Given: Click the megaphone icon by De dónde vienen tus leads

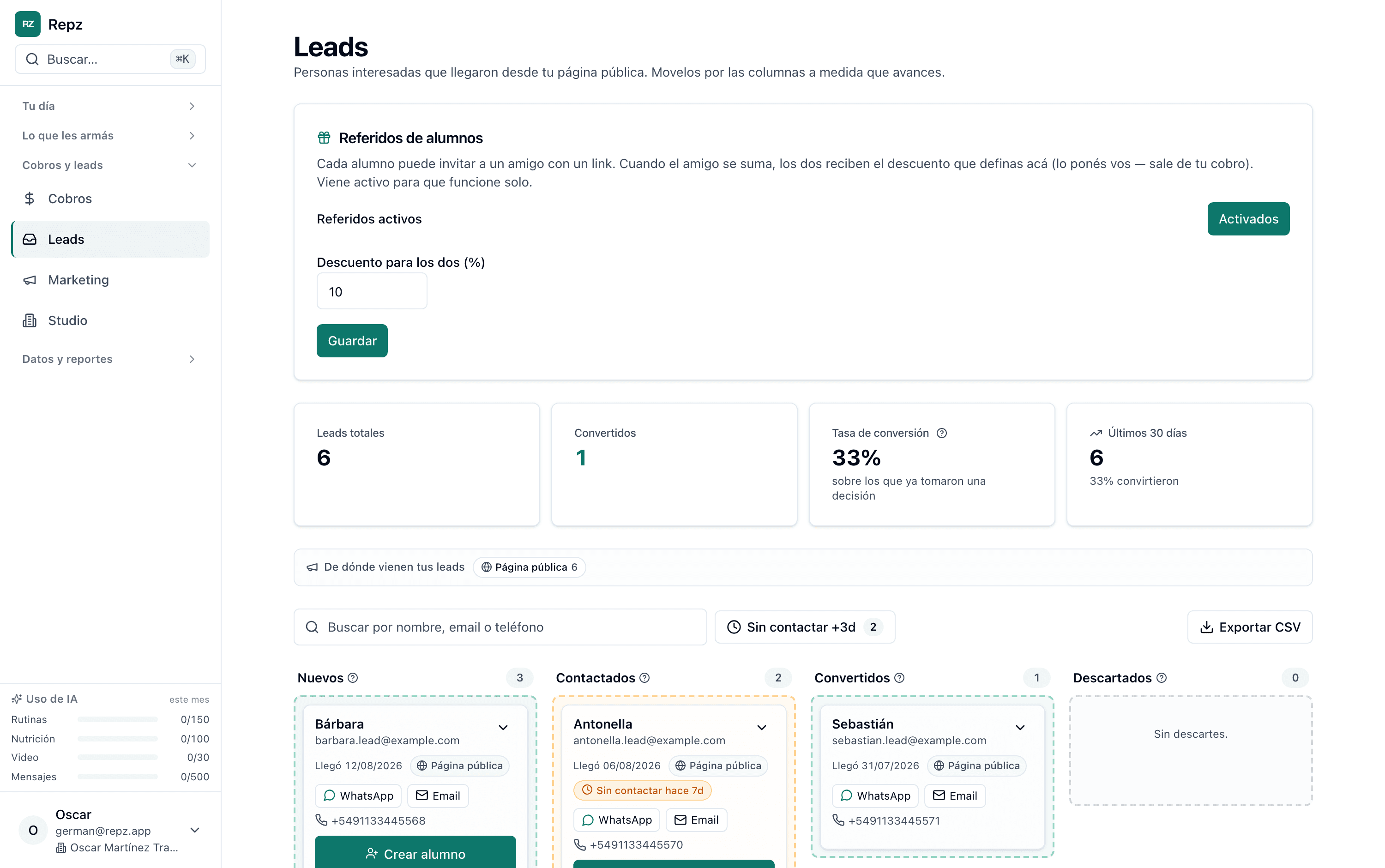Looking at the screenshot, I should pos(312,567).
